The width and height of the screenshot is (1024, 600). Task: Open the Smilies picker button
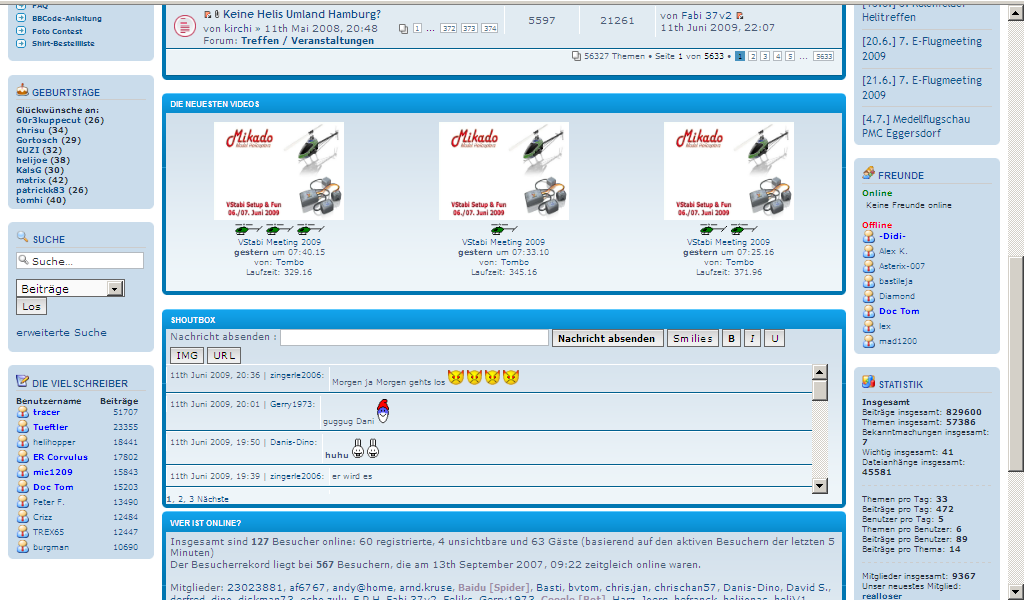coord(692,338)
